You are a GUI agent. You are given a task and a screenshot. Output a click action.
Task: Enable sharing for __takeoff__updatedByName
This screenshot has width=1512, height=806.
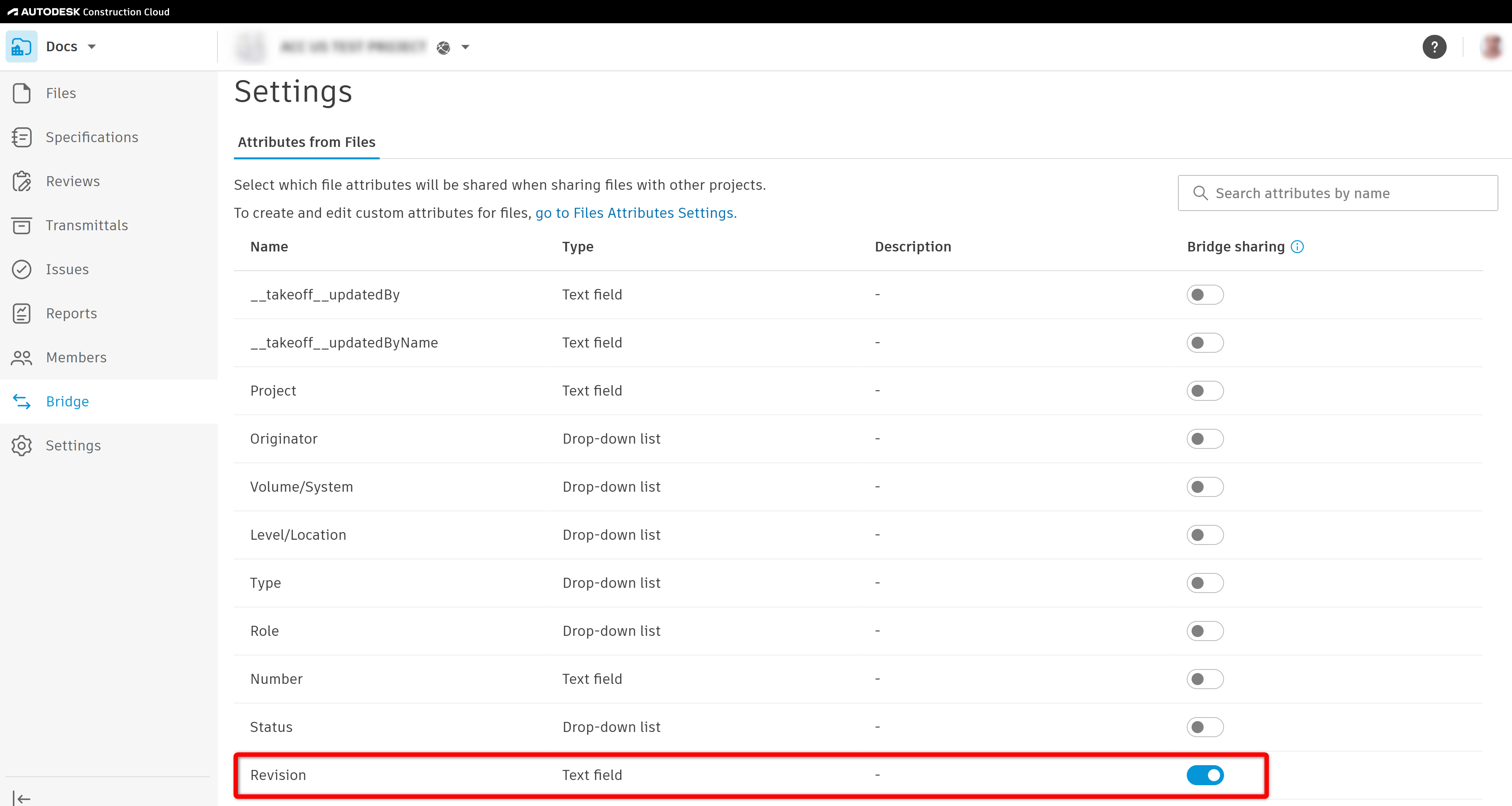(x=1205, y=343)
